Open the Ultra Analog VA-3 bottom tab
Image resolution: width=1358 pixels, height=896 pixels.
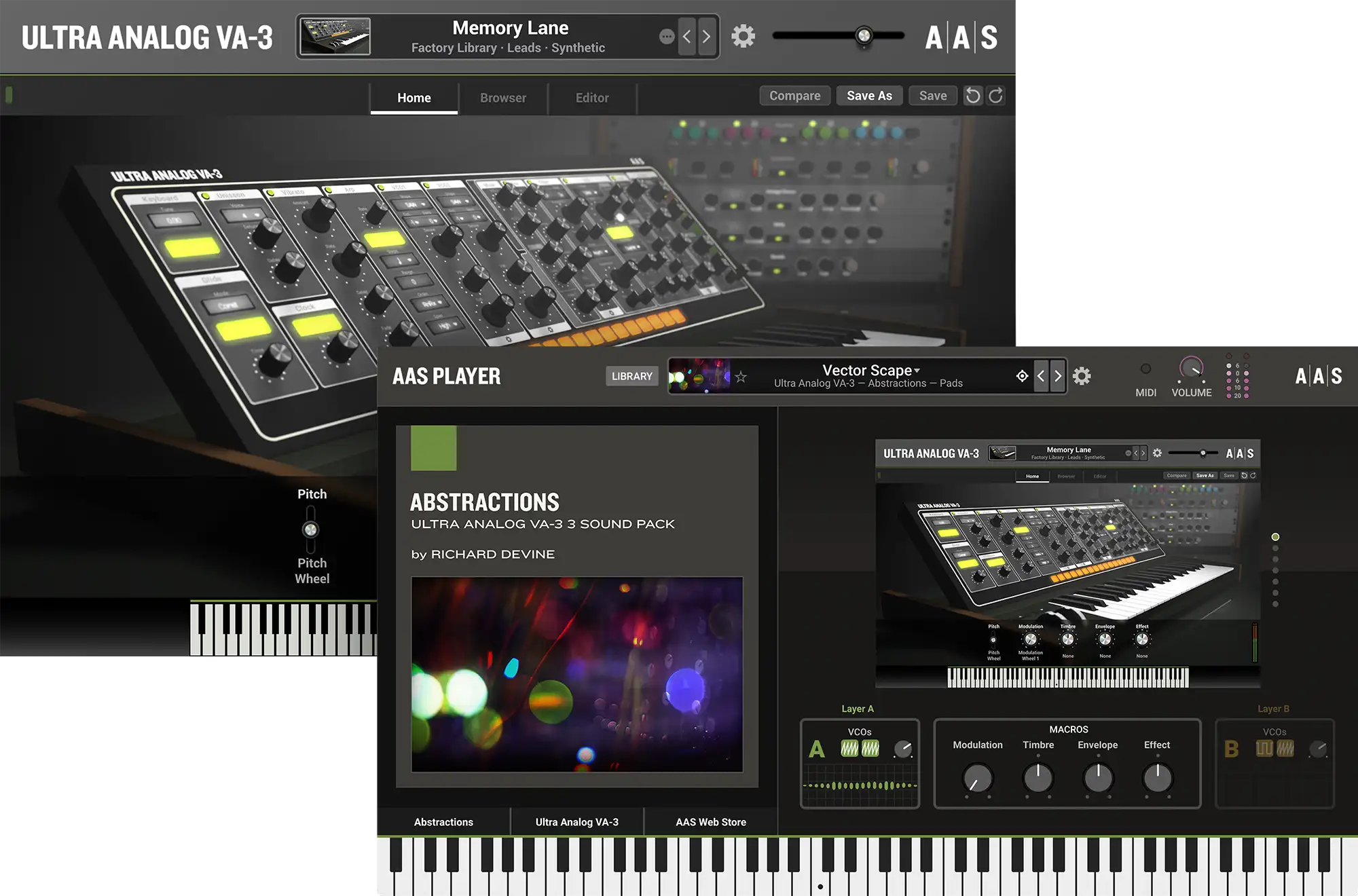pyautogui.click(x=577, y=822)
